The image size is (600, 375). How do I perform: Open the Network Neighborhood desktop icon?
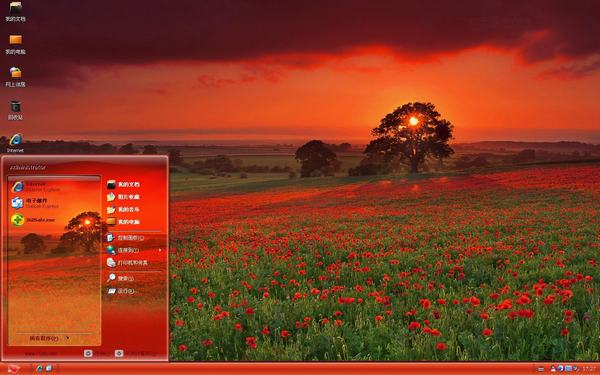tap(15, 77)
